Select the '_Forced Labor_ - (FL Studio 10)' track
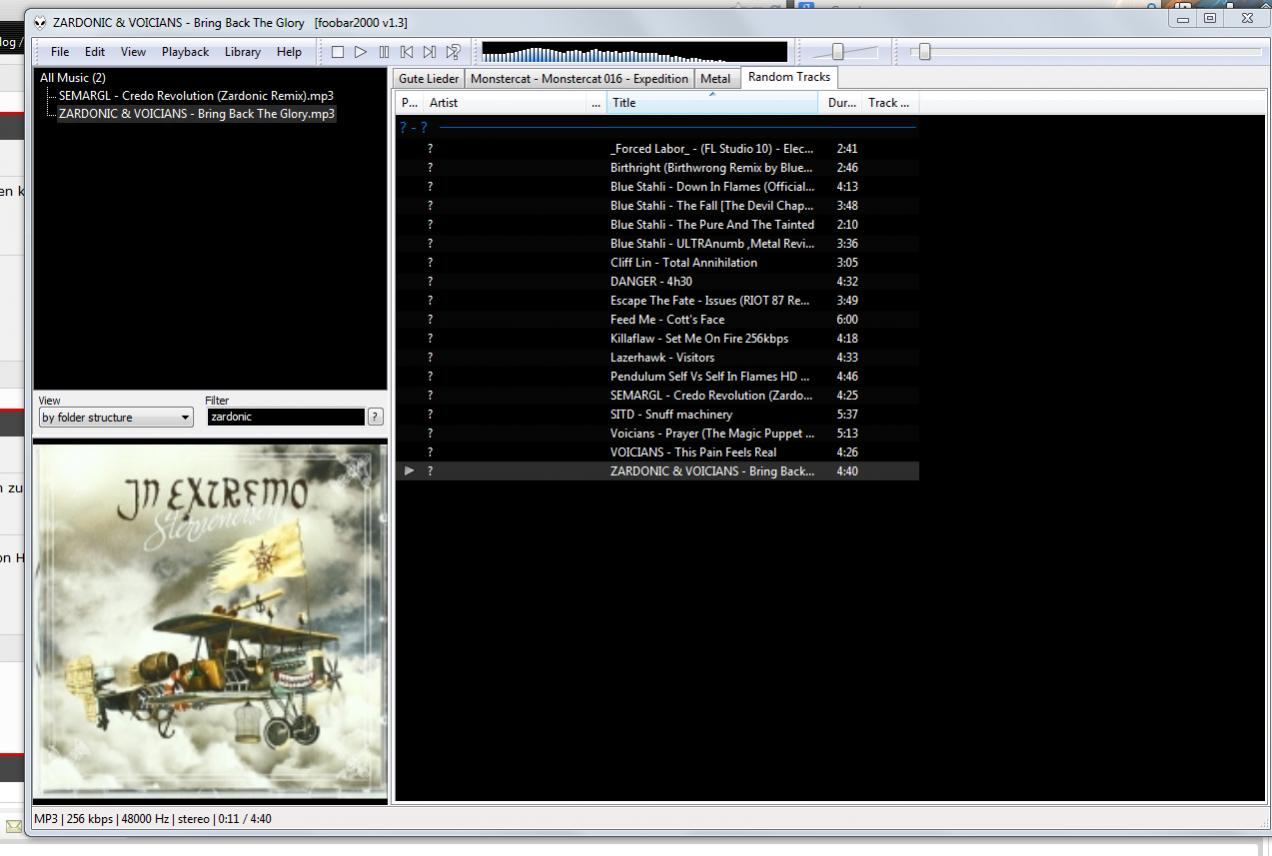1272x856 pixels. coord(657,148)
